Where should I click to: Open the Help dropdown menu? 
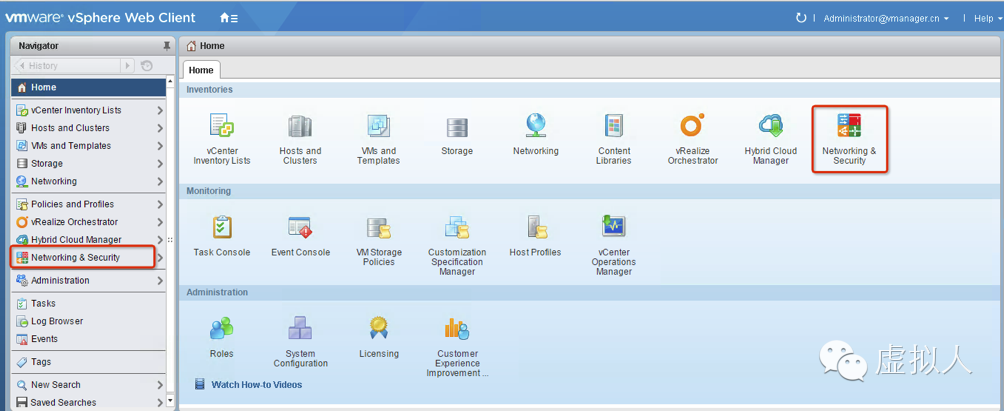pyautogui.click(x=987, y=19)
